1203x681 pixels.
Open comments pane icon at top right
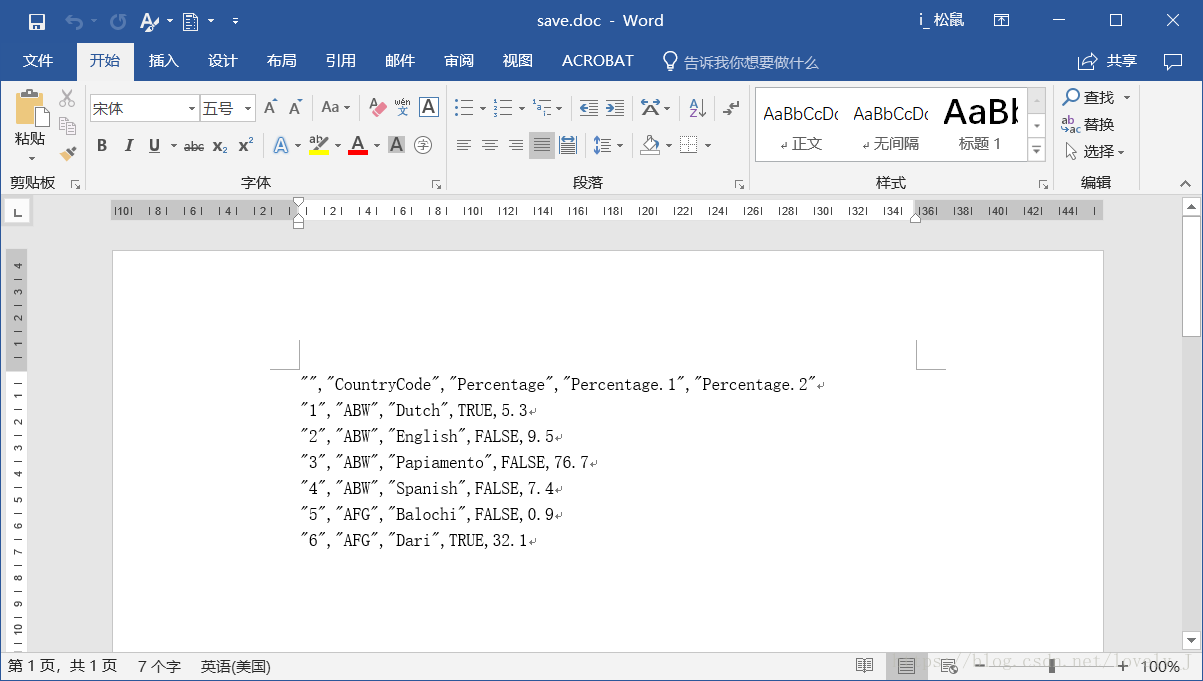pos(1173,61)
